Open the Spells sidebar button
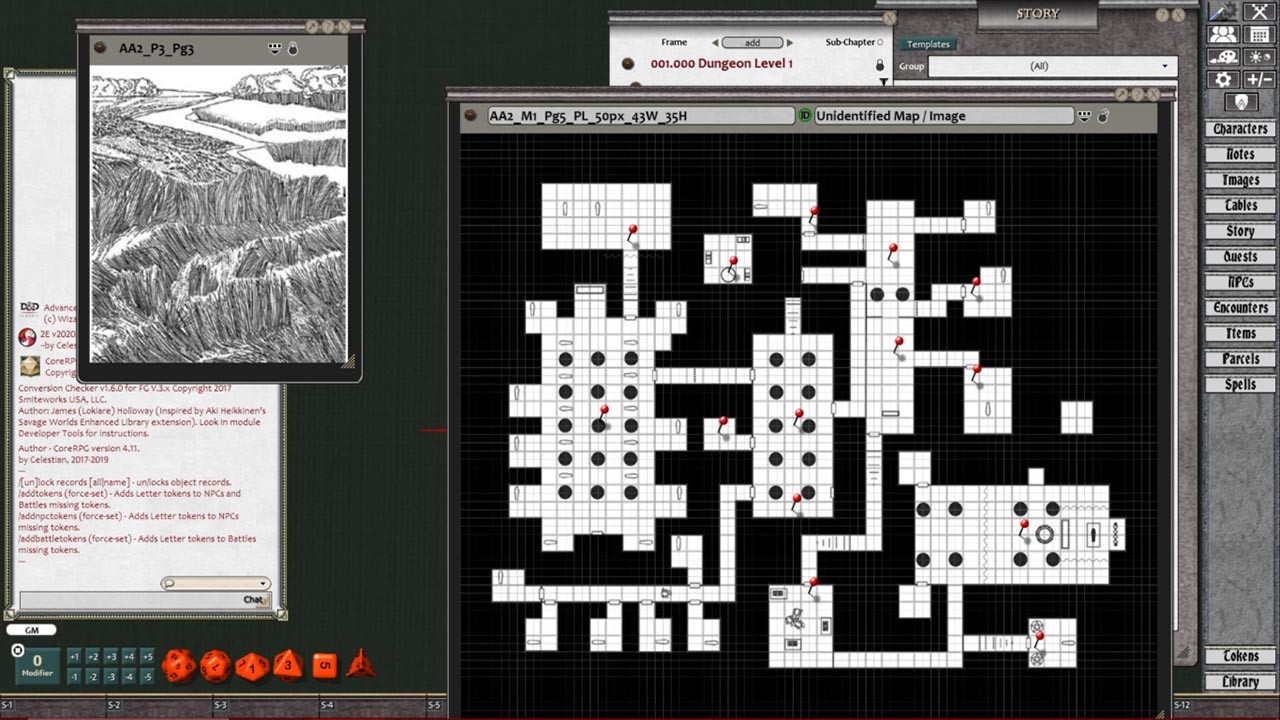Viewport: 1280px width, 720px height. coord(1240,384)
